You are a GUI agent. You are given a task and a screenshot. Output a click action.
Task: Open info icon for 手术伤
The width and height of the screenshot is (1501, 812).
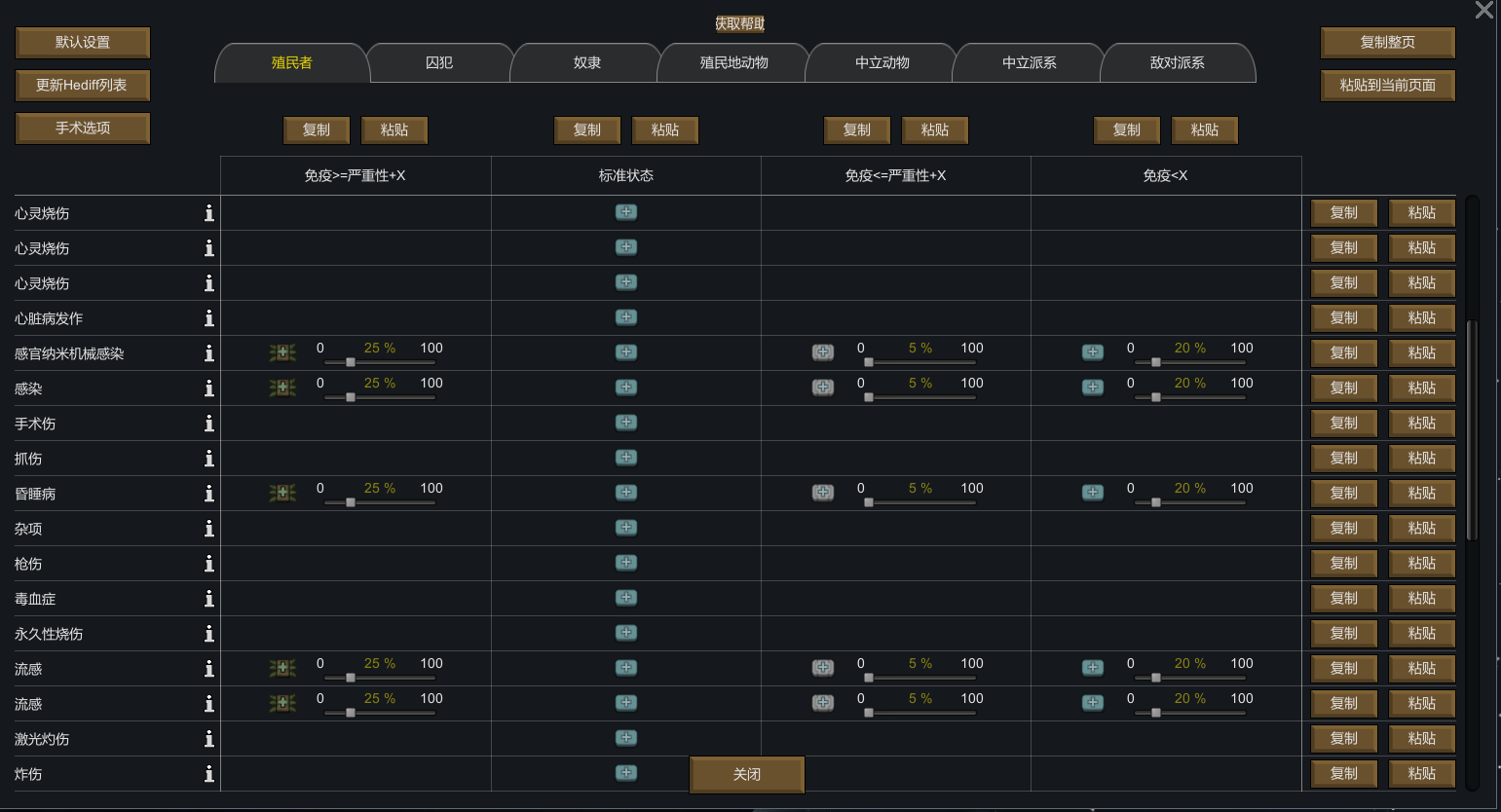pyautogui.click(x=209, y=424)
